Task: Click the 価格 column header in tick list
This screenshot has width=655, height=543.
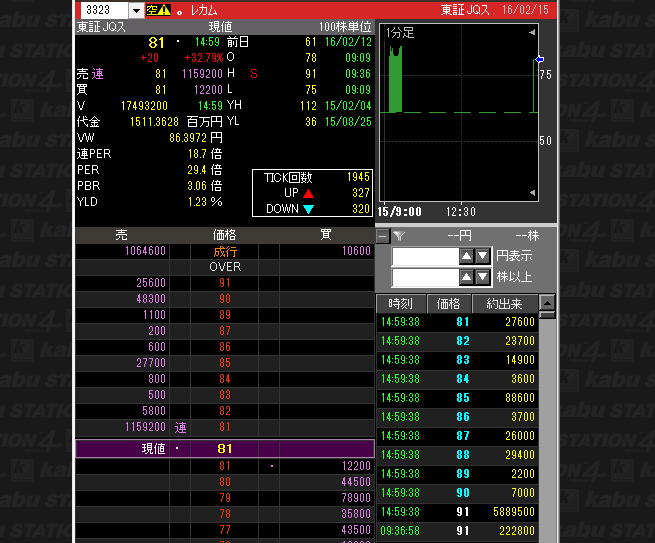Action: tap(449, 304)
